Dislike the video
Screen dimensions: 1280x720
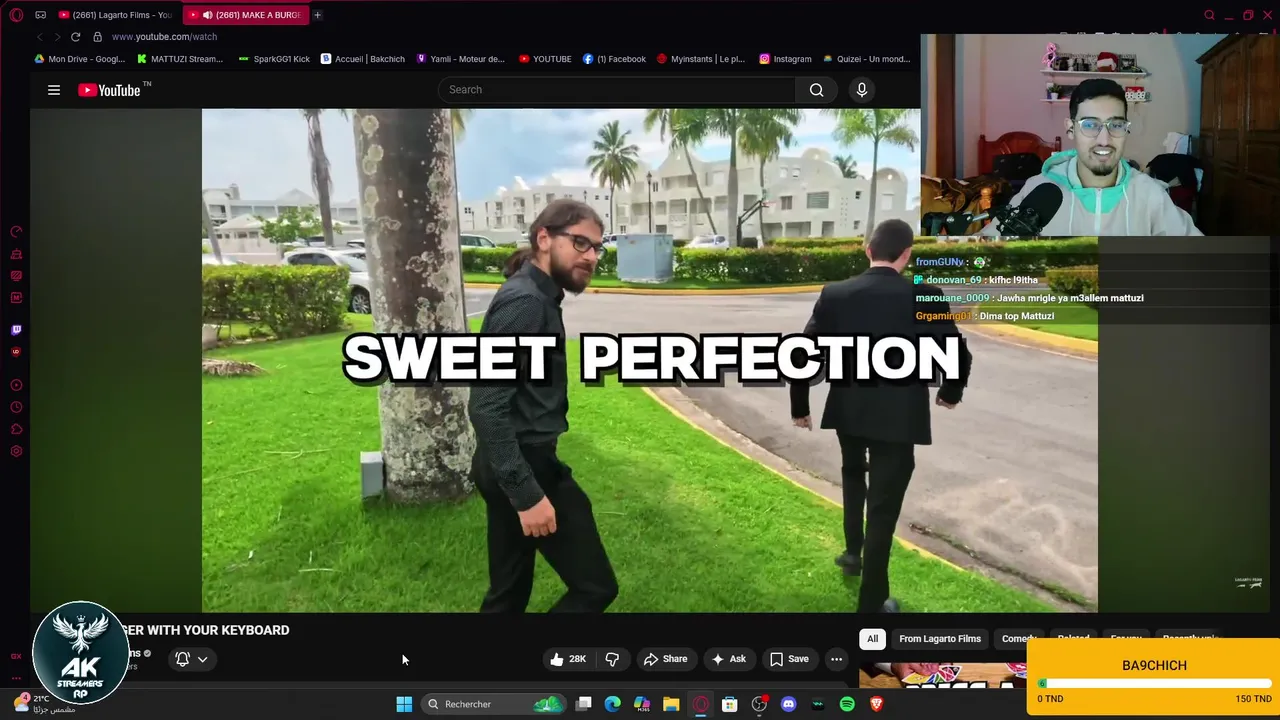click(612, 659)
